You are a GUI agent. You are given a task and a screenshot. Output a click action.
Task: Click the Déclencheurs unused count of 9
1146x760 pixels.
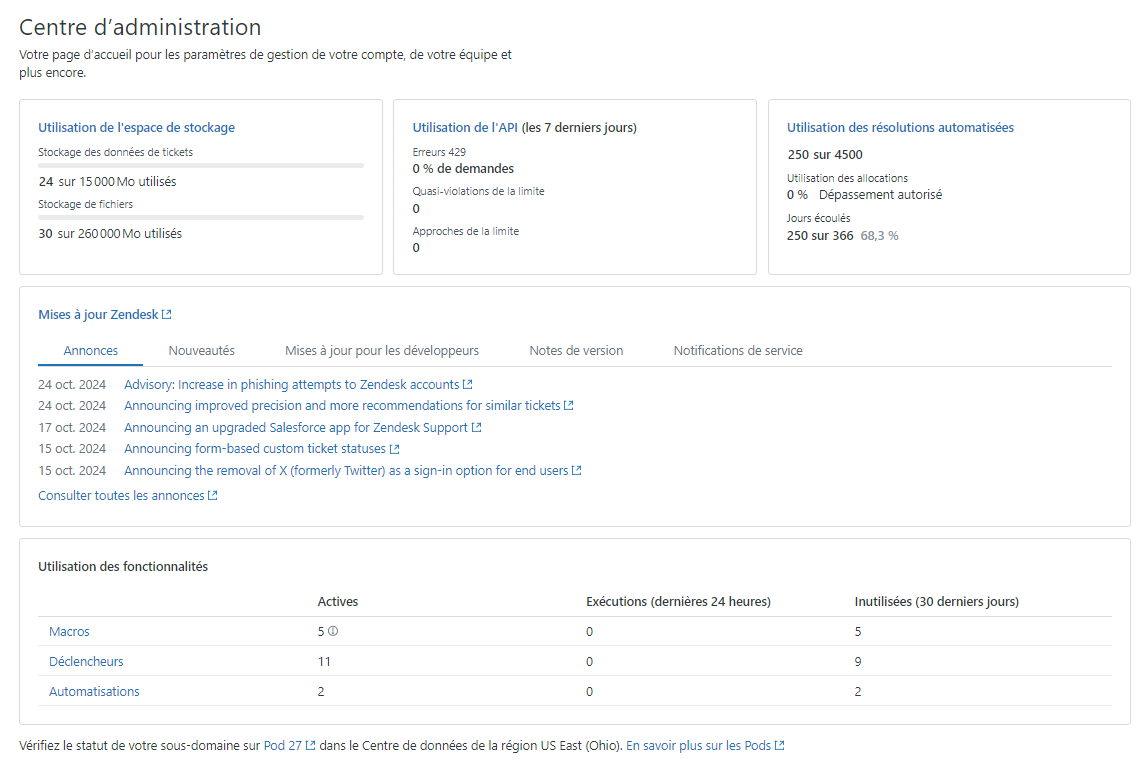(x=858, y=661)
